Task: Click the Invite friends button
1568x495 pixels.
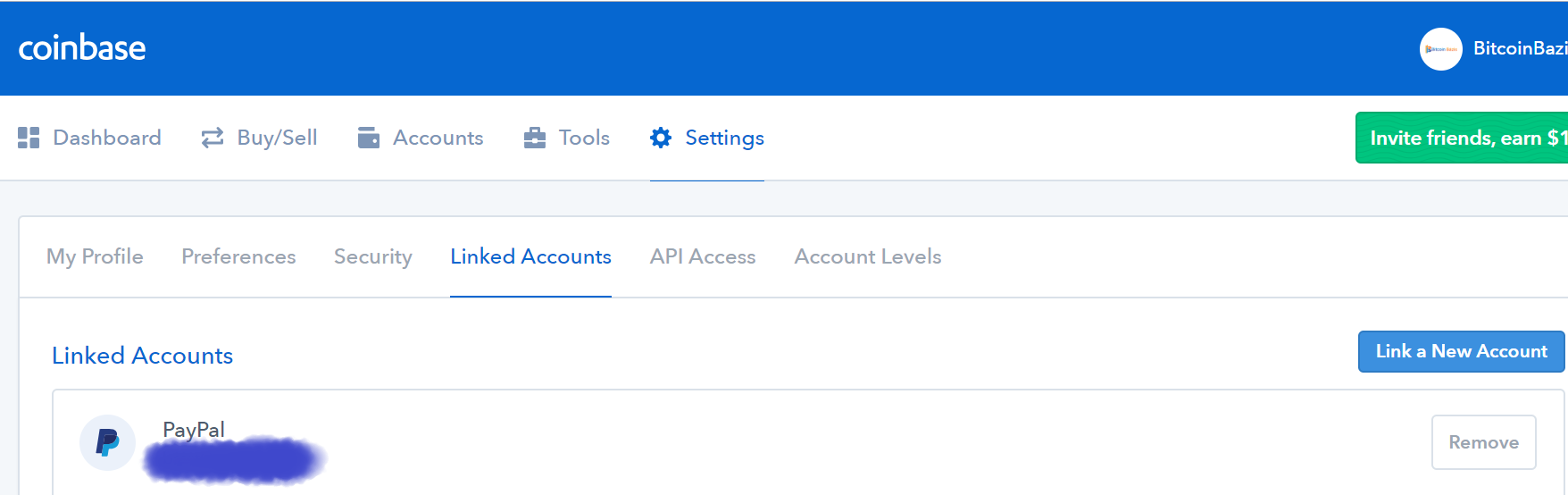Action: 1462,138
